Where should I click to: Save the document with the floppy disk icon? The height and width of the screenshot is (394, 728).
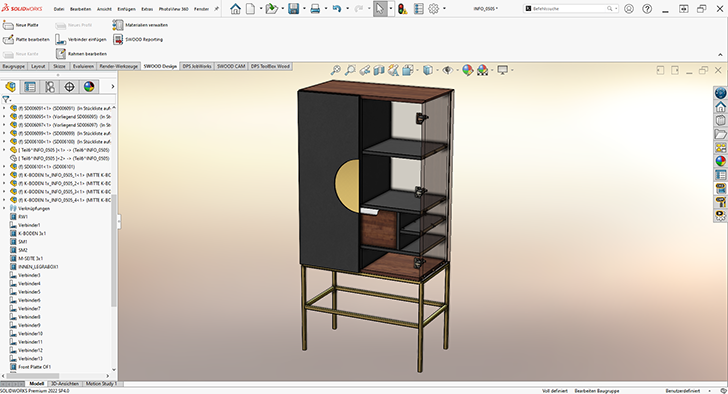(293, 8)
